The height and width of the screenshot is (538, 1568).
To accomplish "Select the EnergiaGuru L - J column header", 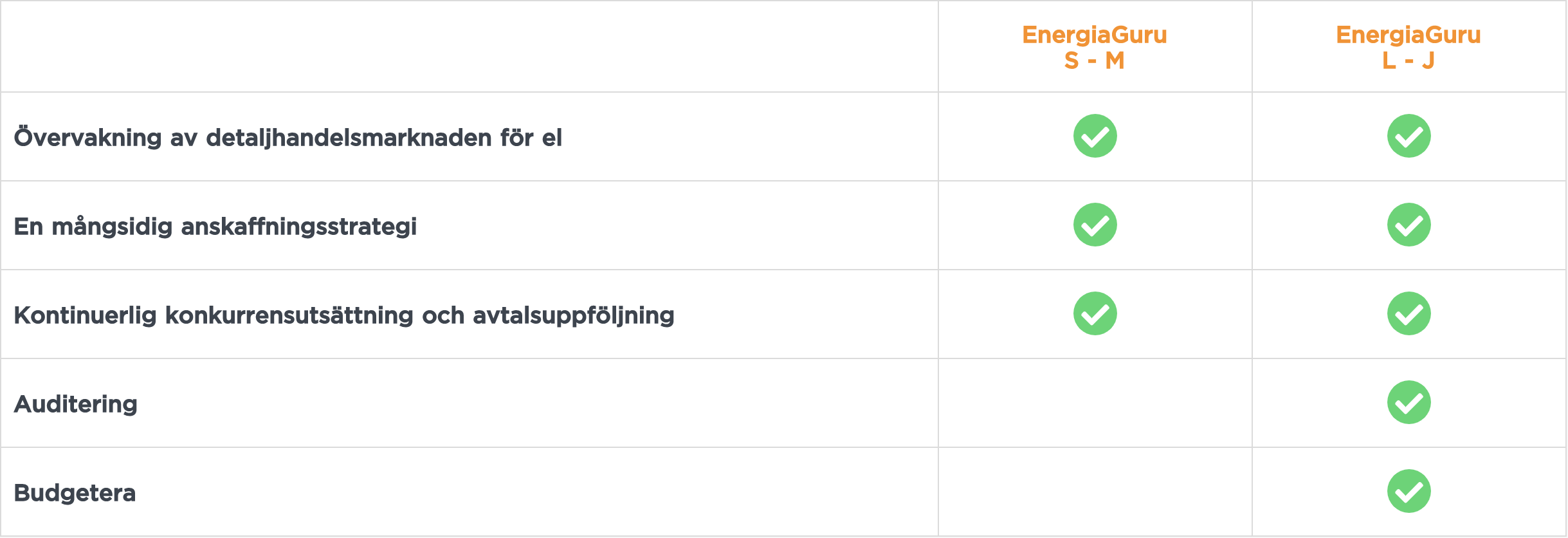I will click(x=1408, y=47).
